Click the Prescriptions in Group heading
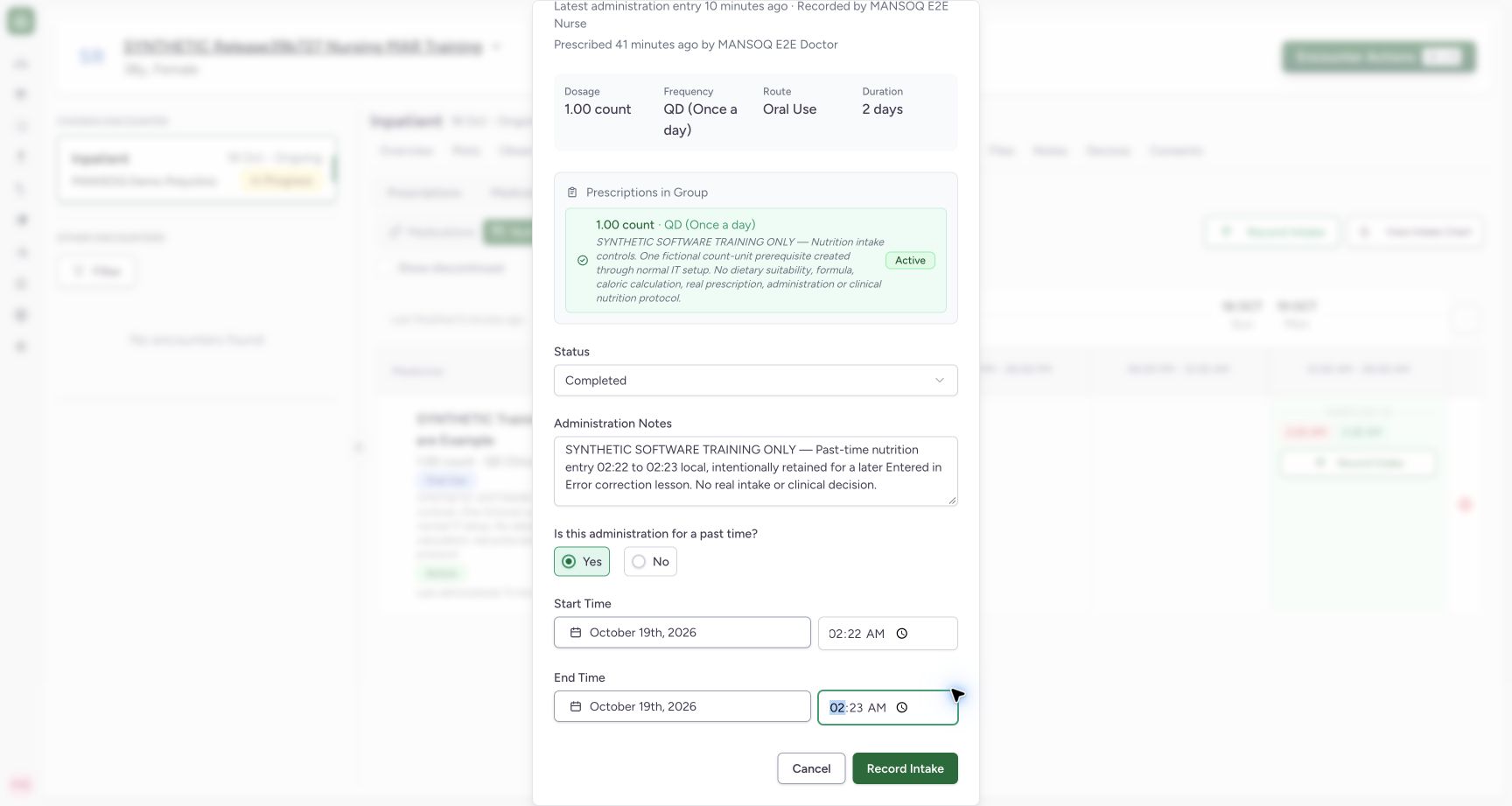 (647, 193)
